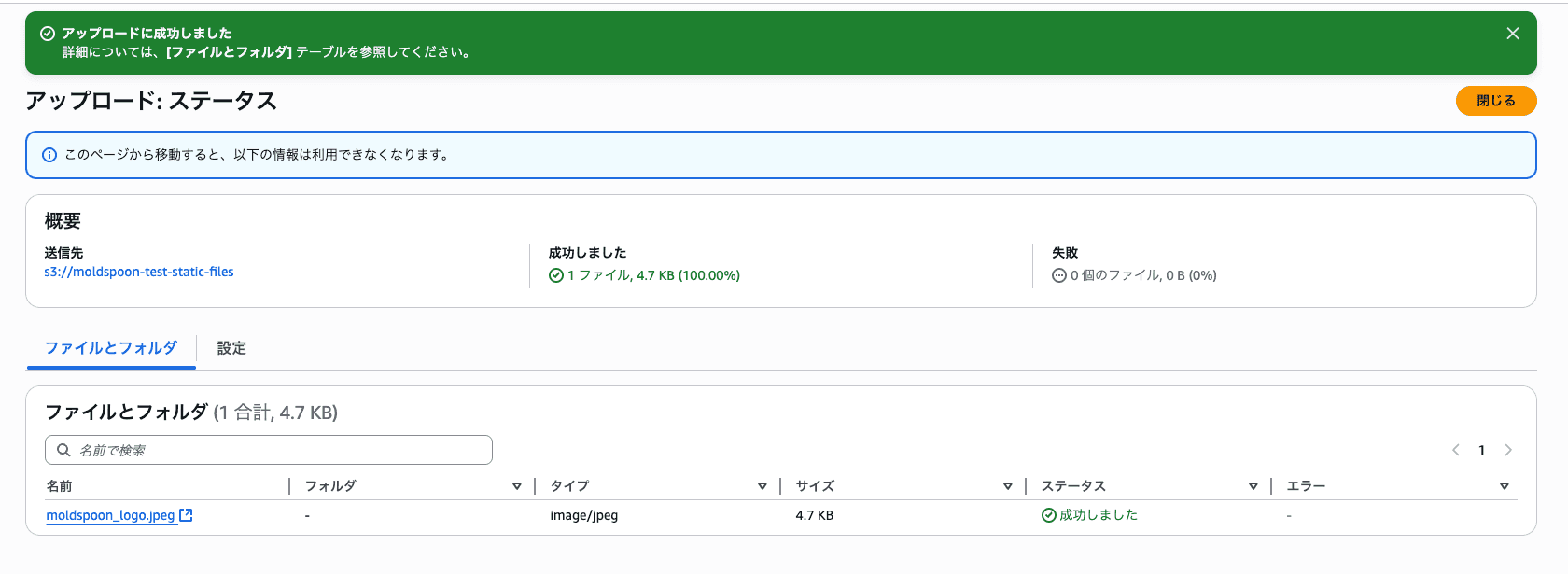1568x574 pixels.
Task: Sort by the フォルダ column arrow
Action: [x=517, y=486]
